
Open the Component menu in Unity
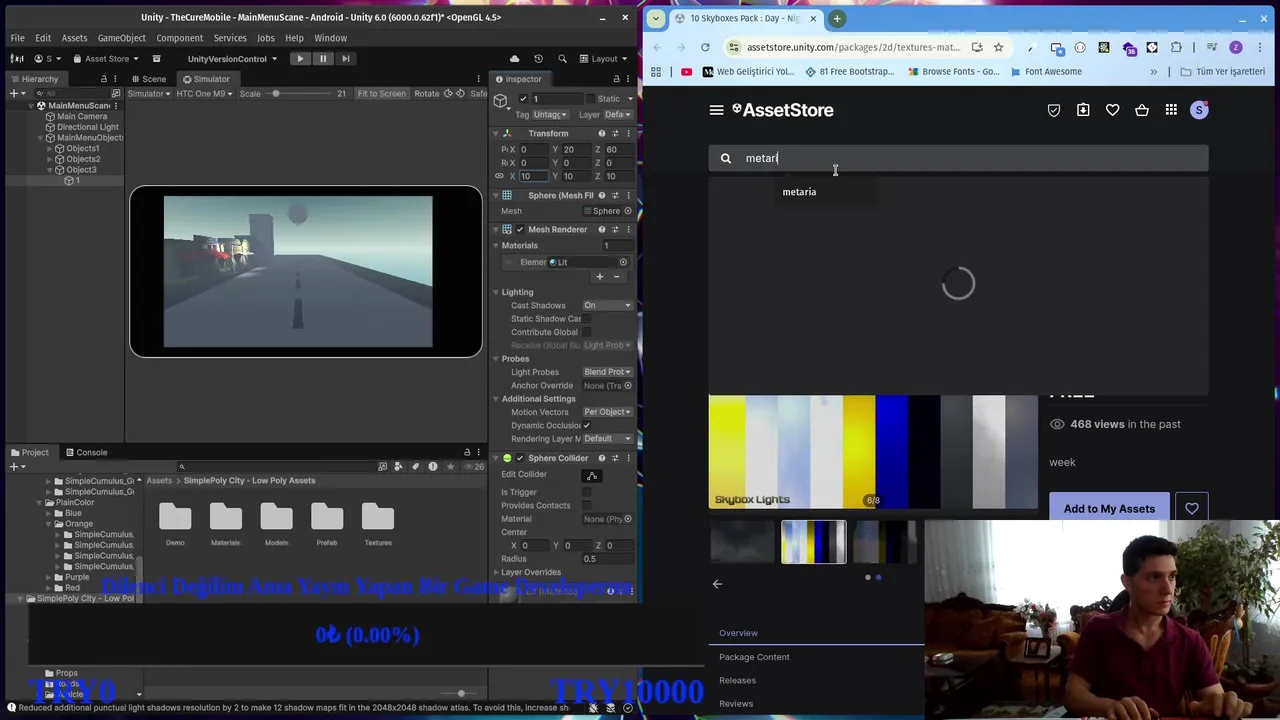[x=179, y=38]
